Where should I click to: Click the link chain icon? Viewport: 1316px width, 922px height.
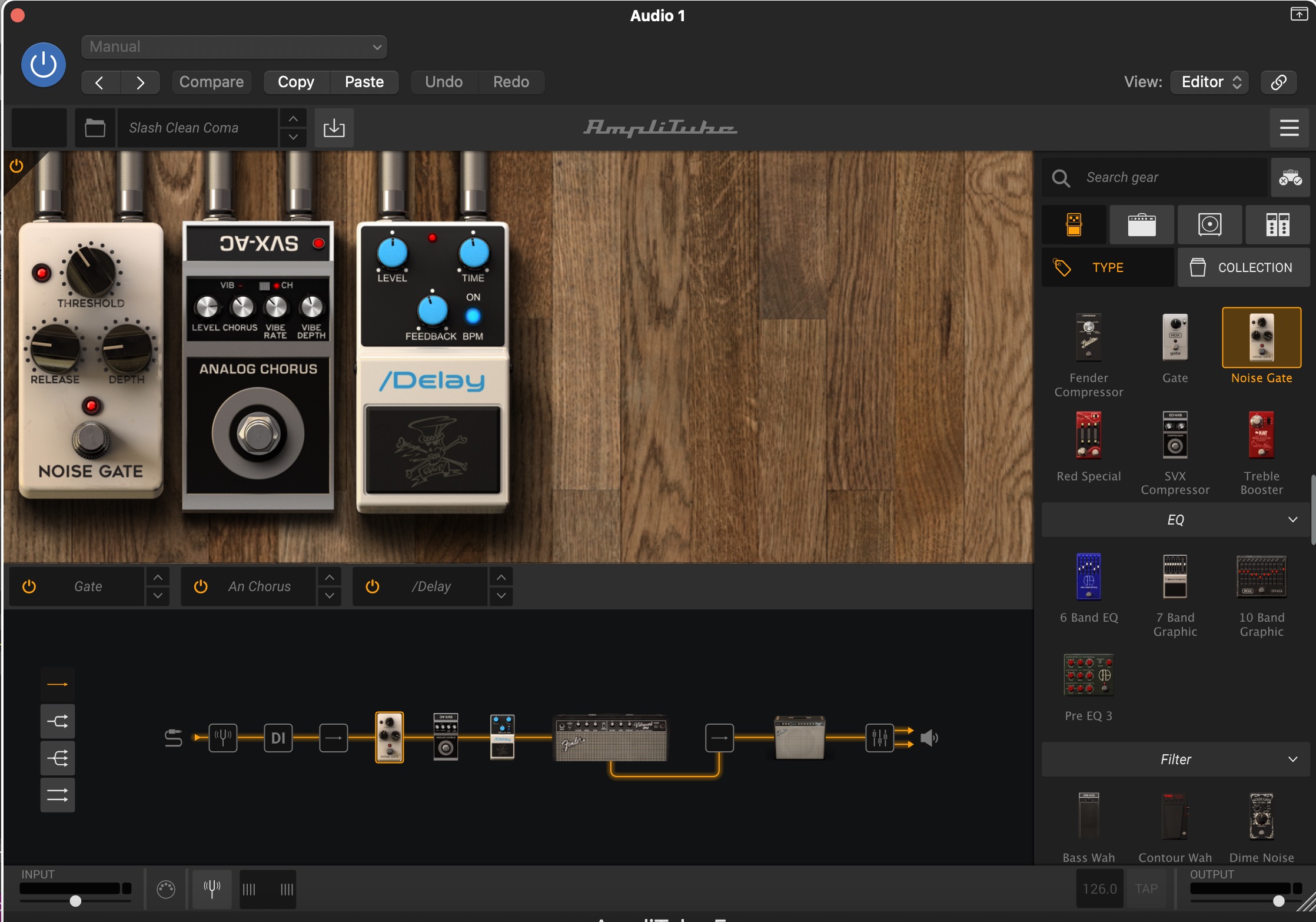click(1278, 82)
